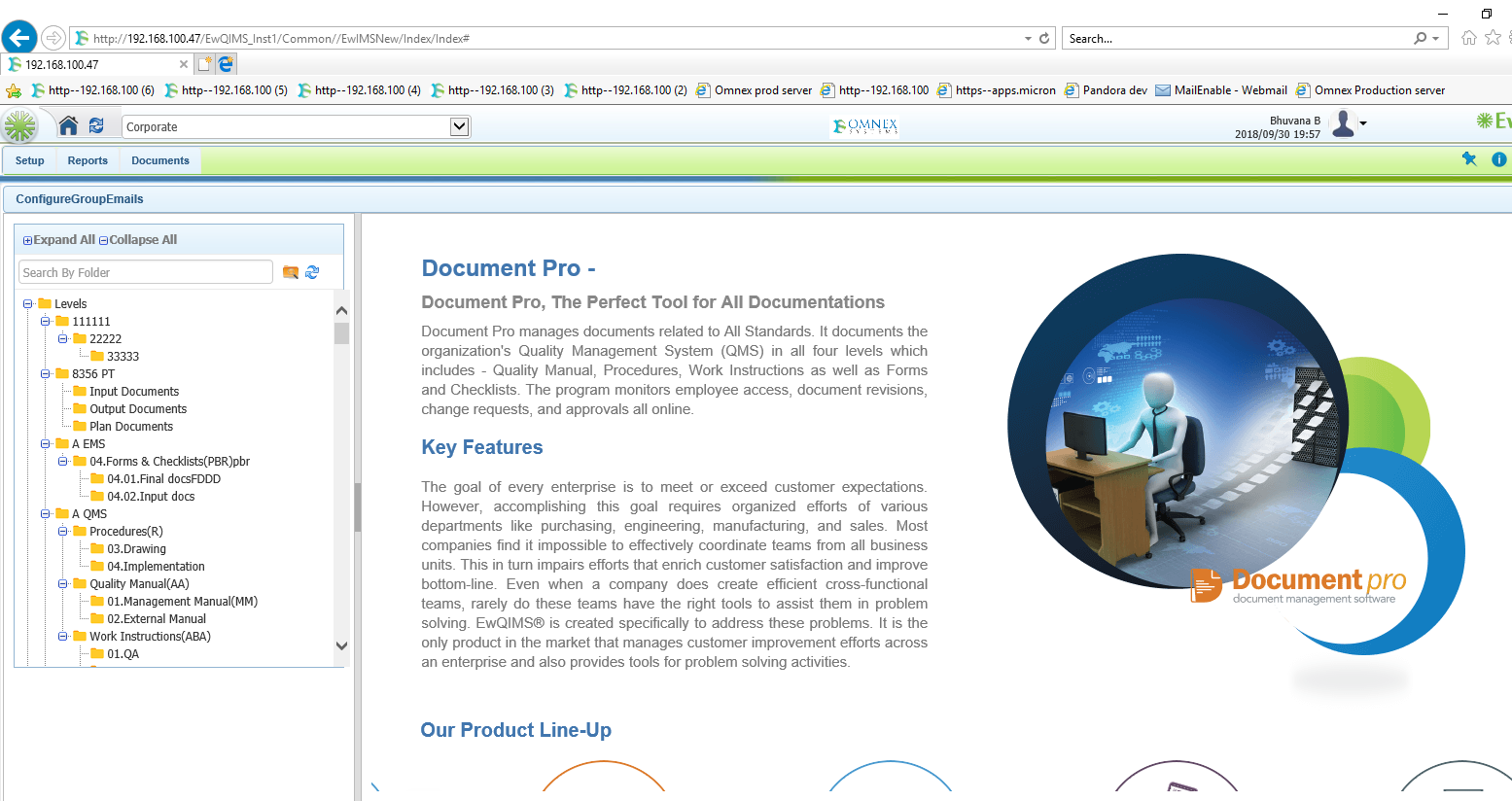This screenshot has width=1512, height=801.
Task: Open the Documents menu
Action: pyautogui.click(x=160, y=160)
